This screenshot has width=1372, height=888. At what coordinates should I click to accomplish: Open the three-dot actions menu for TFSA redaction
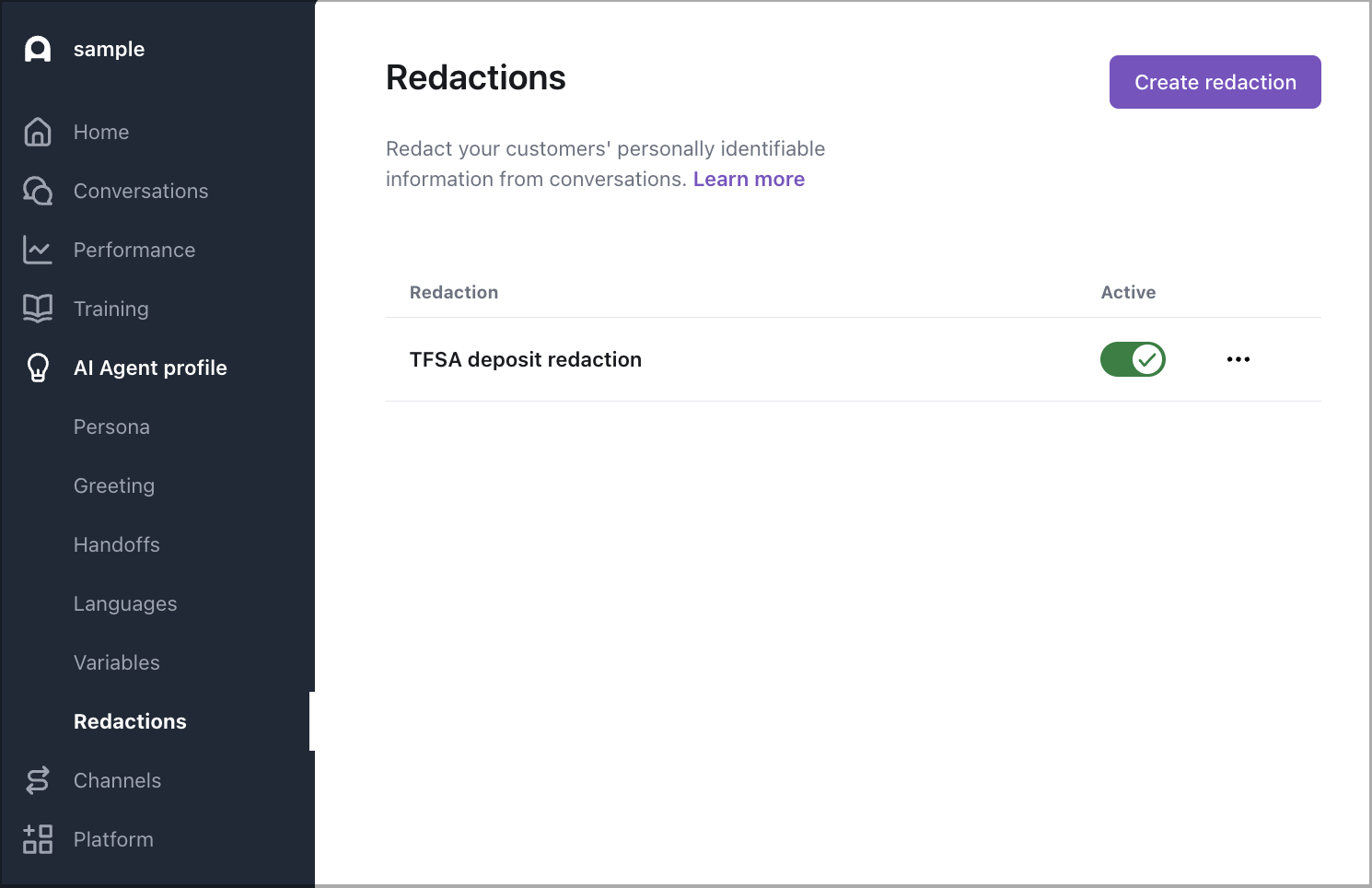click(1238, 359)
